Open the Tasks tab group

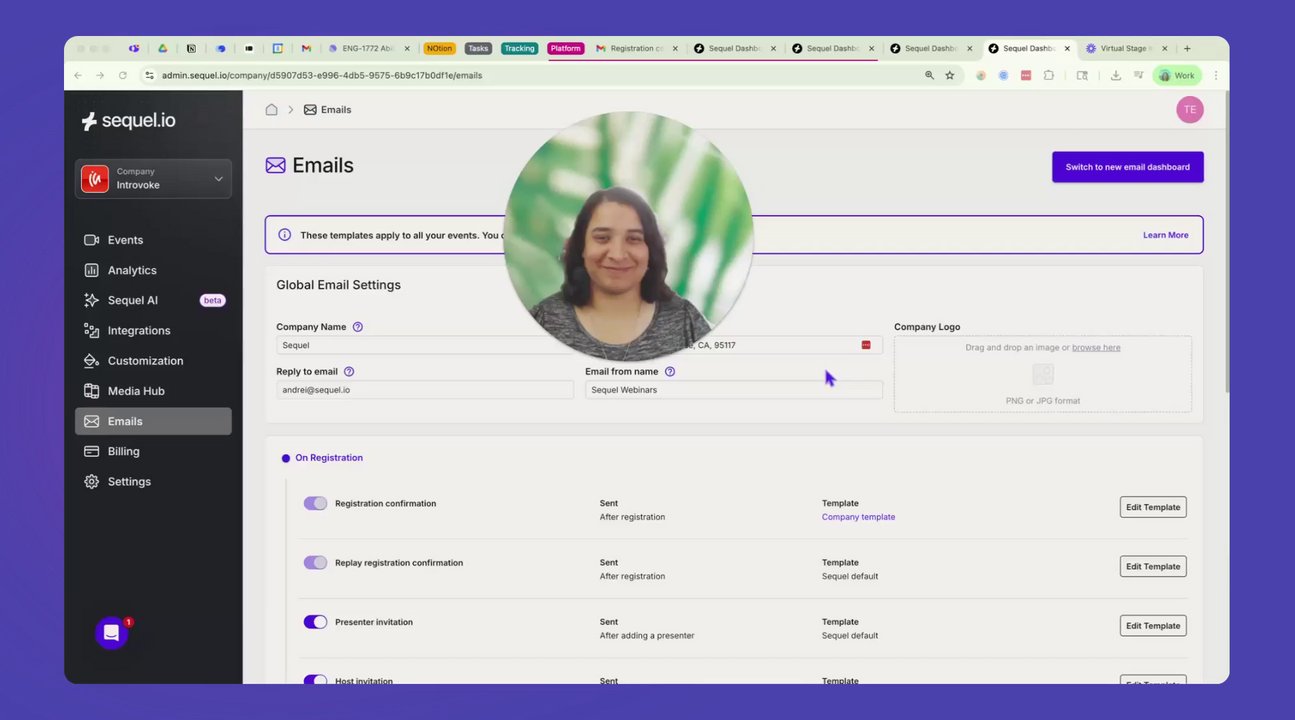tap(478, 48)
